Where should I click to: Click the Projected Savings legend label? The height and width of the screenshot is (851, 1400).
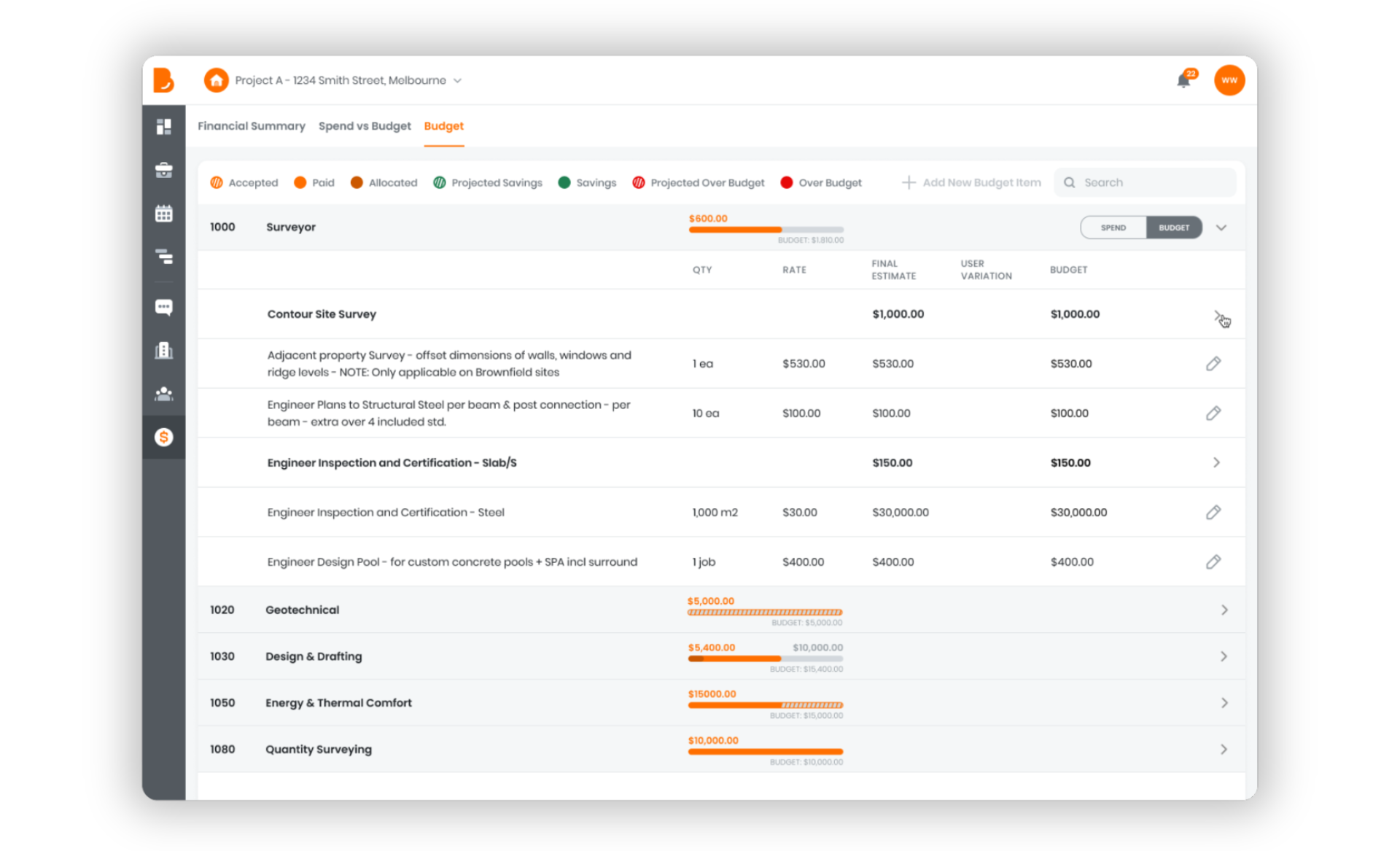point(497,182)
